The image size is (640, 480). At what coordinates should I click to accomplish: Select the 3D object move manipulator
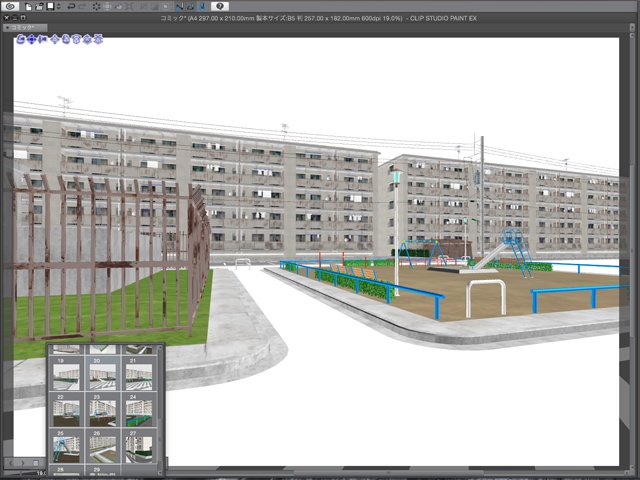[x=55, y=40]
